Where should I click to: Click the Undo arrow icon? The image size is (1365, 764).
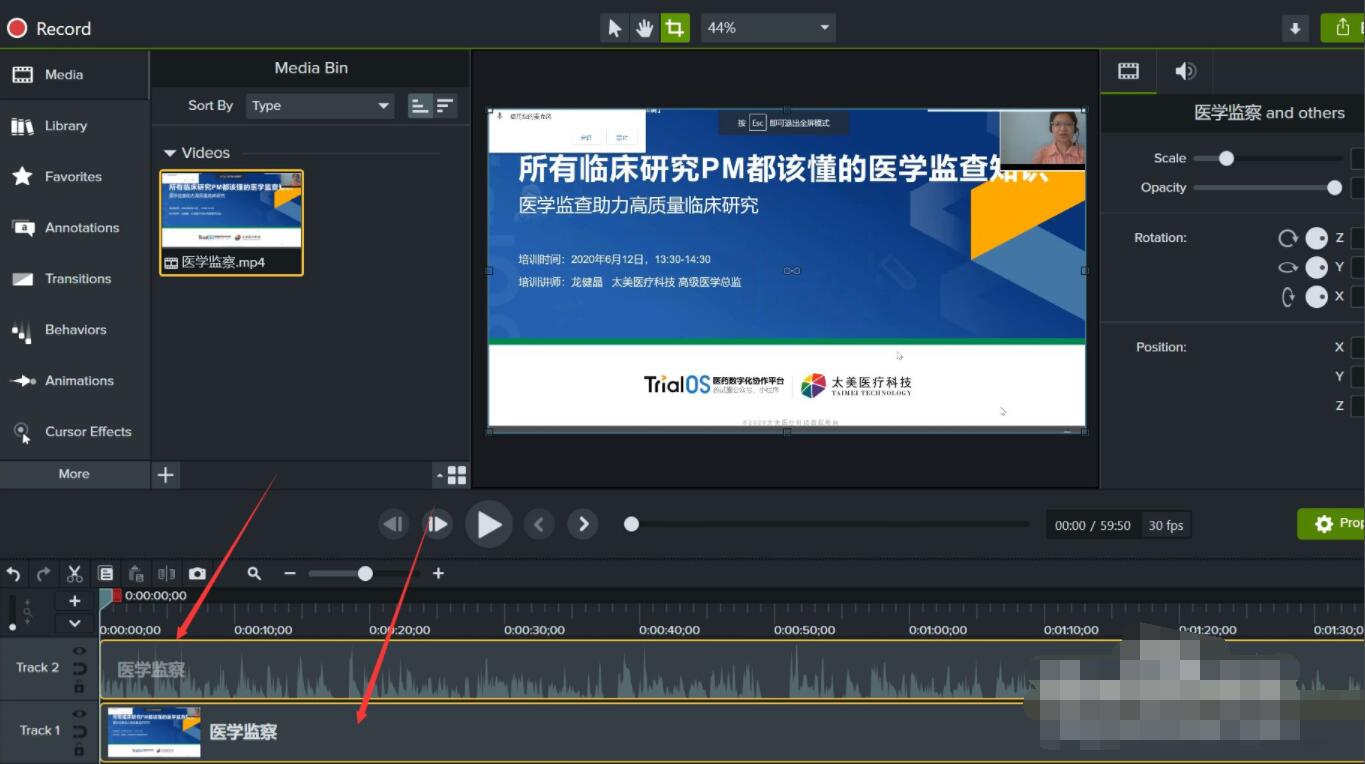tap(13, 573)
